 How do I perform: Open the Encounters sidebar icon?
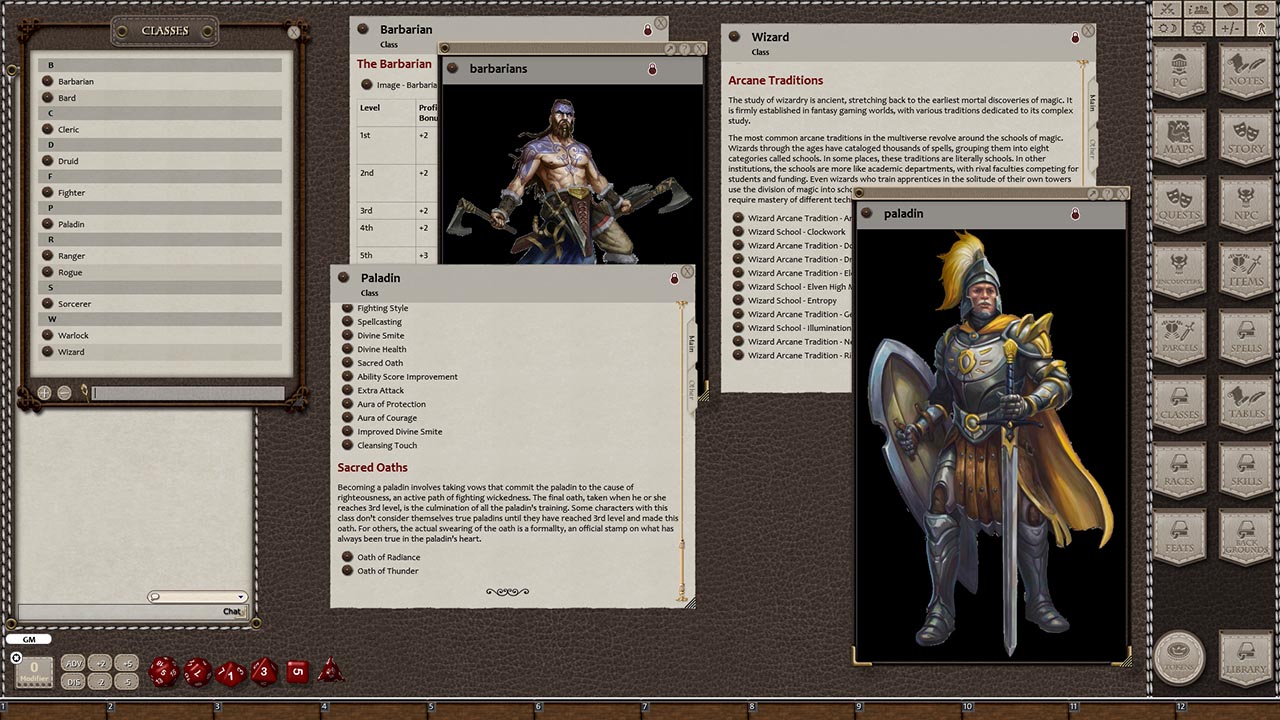(1179, 270)
